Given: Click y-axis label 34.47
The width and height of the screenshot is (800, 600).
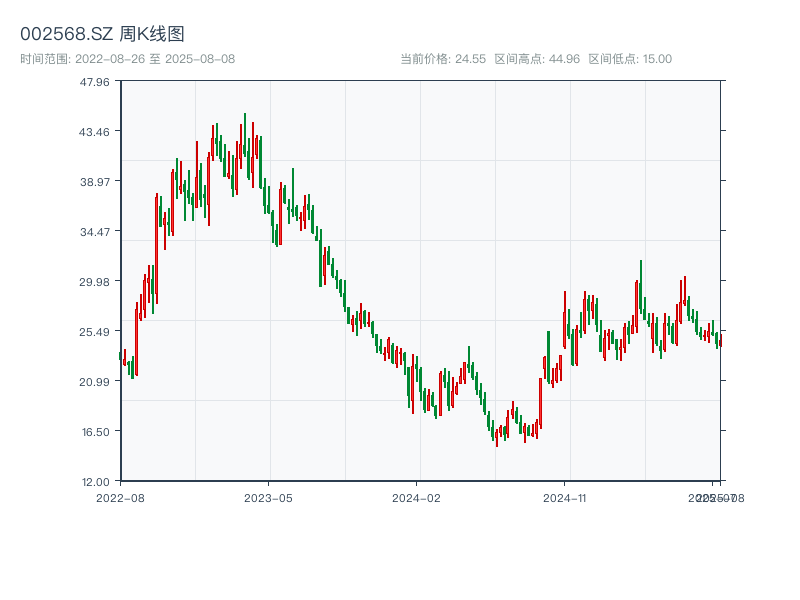Looking at the screenshot, I should tap(94, 232).
